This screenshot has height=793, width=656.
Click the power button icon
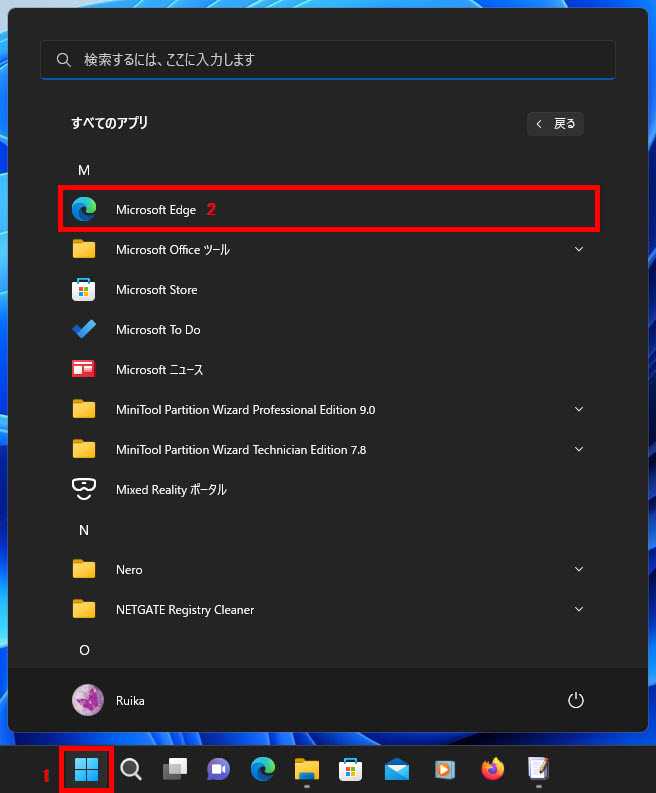[x=575, y=701]
